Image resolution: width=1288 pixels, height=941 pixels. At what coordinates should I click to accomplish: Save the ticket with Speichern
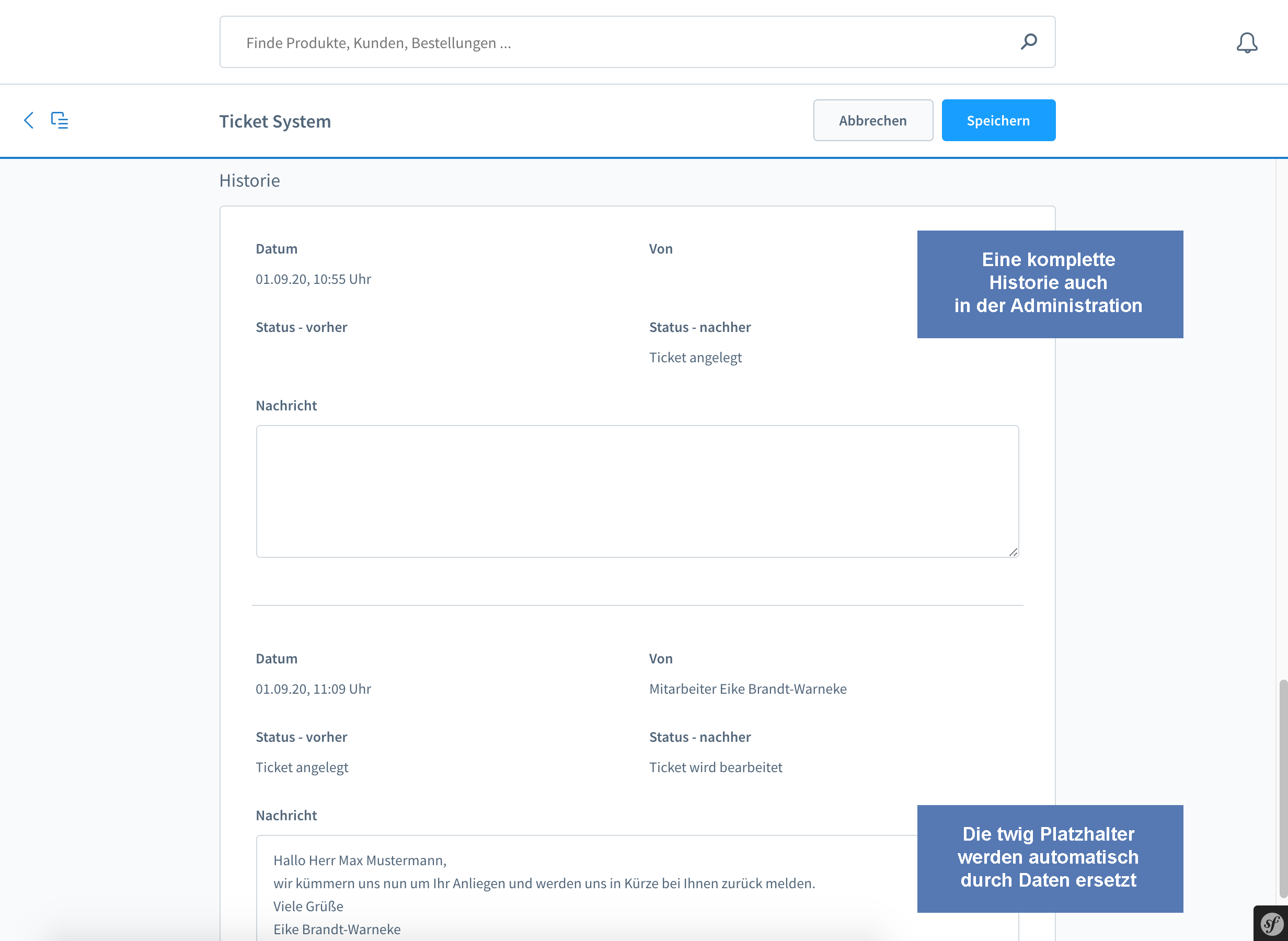click(x=998, y=120)
